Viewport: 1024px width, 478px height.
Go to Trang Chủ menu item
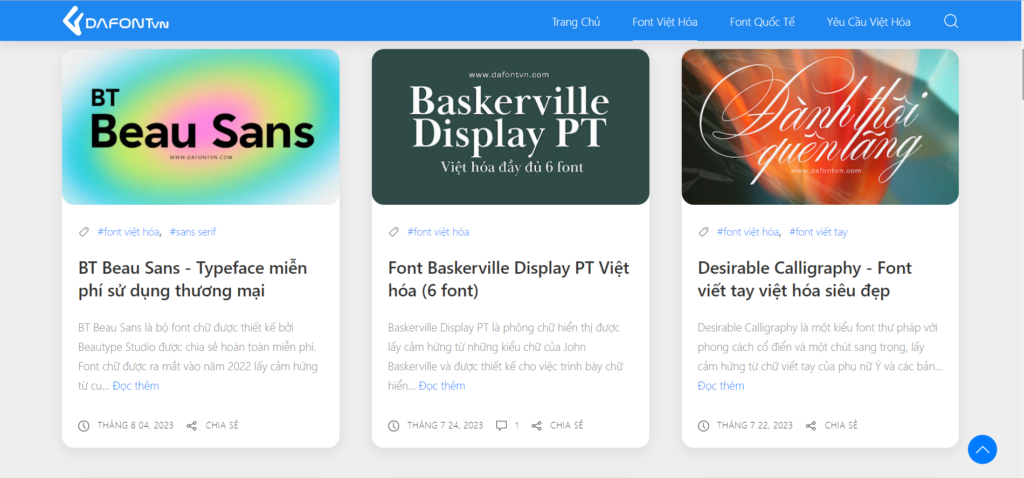click(x=575, y=22)
